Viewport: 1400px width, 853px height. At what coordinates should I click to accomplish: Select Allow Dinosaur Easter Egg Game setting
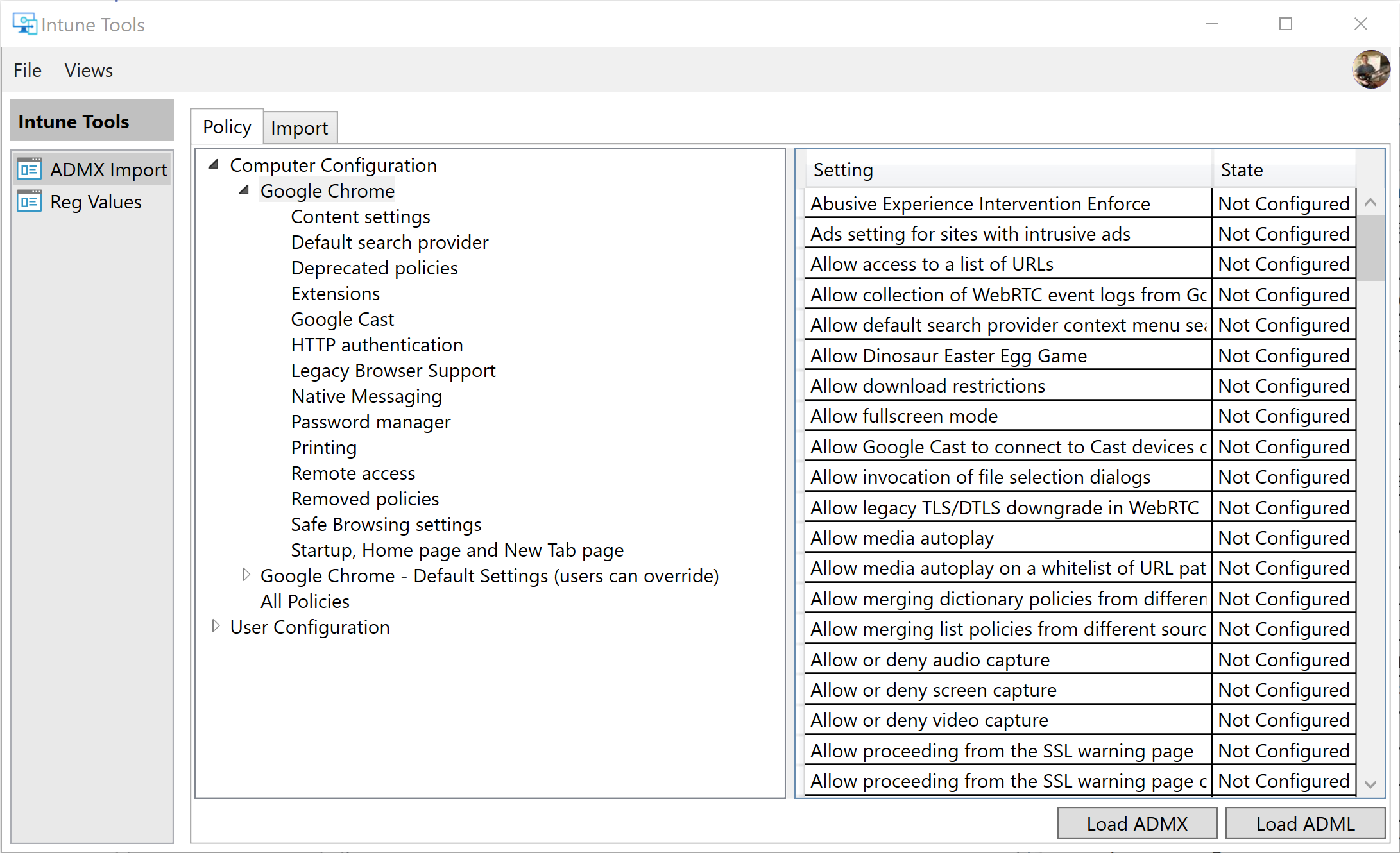click(948, 356)
